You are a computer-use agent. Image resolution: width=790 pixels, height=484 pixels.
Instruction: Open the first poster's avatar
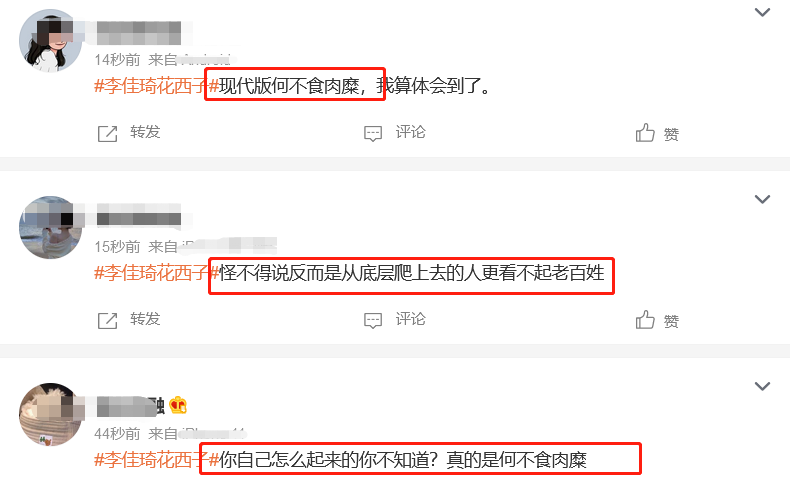(x=50, y=41)
